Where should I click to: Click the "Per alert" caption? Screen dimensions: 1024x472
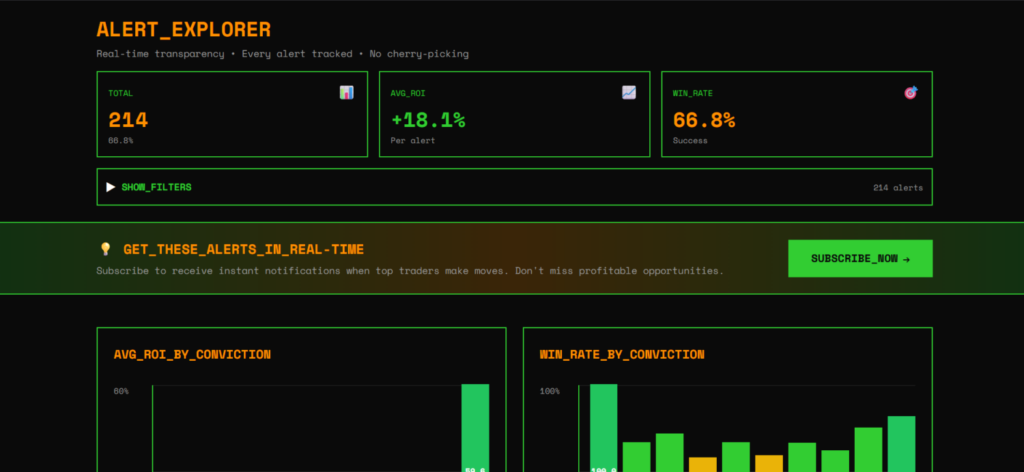point(413,140)
